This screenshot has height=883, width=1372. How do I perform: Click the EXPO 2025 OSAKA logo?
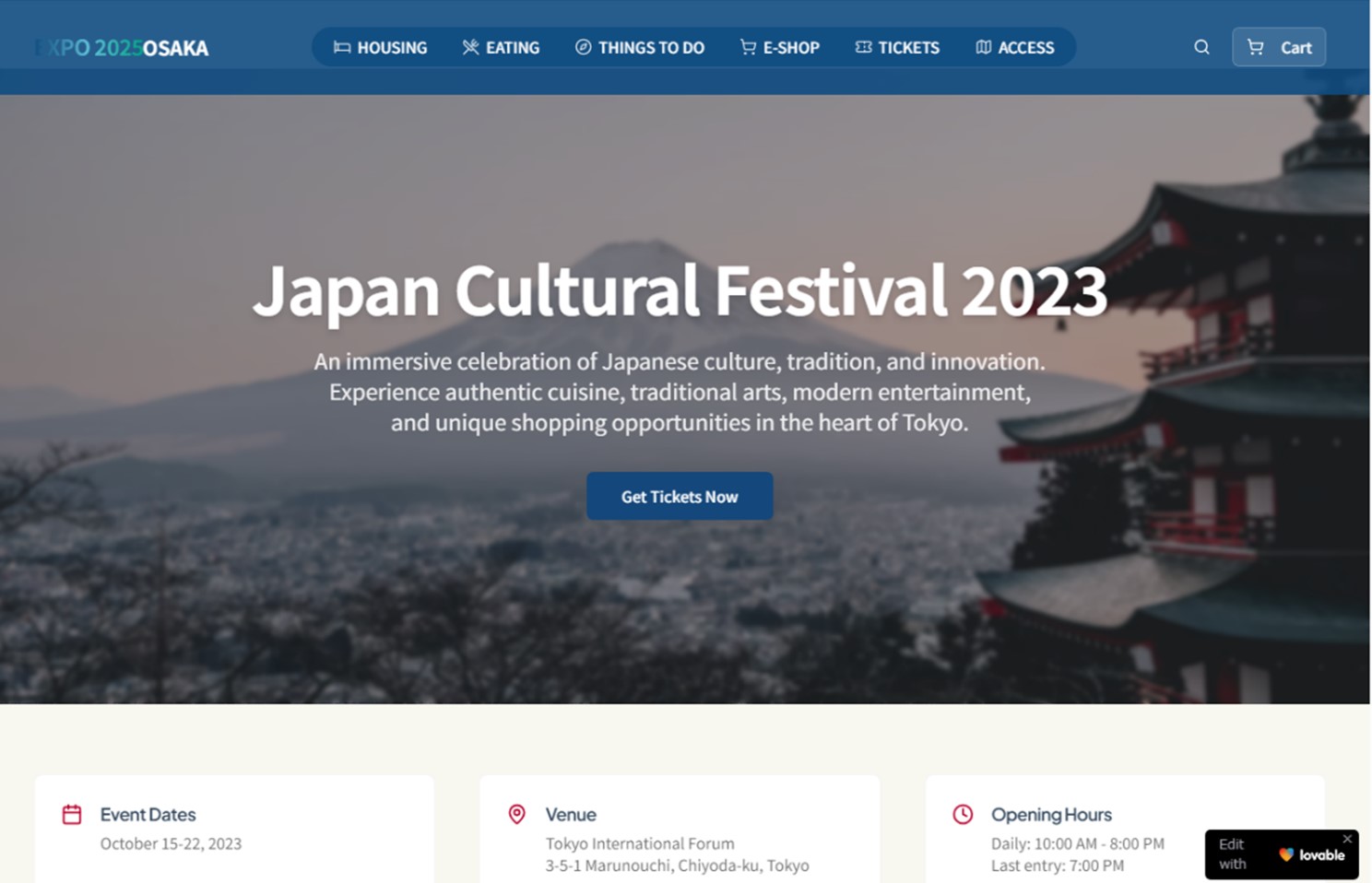click(x=122, y=48)
